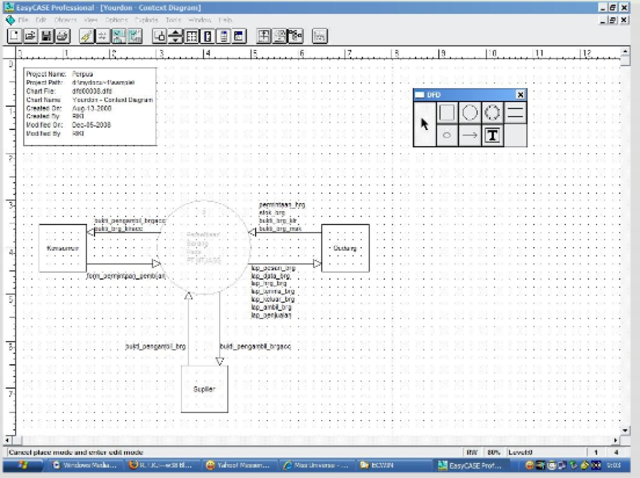The width and height of the screenshot is (640, 478).
Task: Switch to Windows Media taskbar button
Action: [85, 465]
